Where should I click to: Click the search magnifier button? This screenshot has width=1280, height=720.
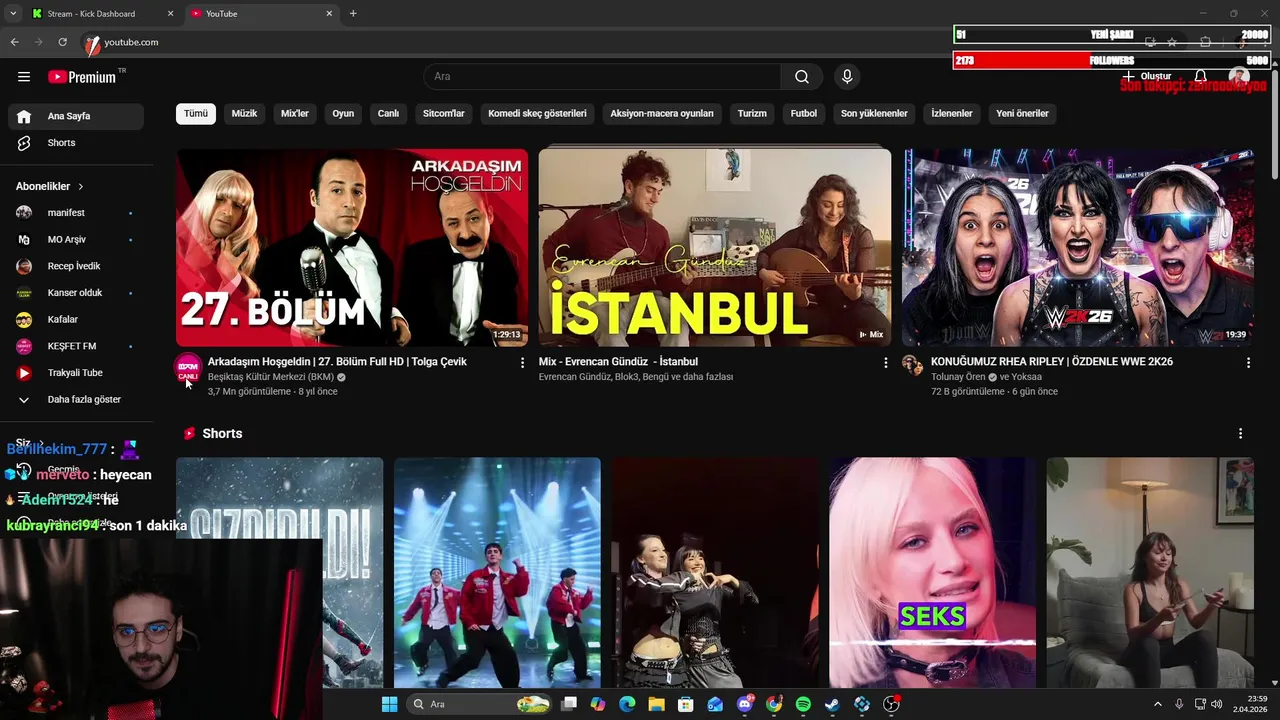(802, 77)
